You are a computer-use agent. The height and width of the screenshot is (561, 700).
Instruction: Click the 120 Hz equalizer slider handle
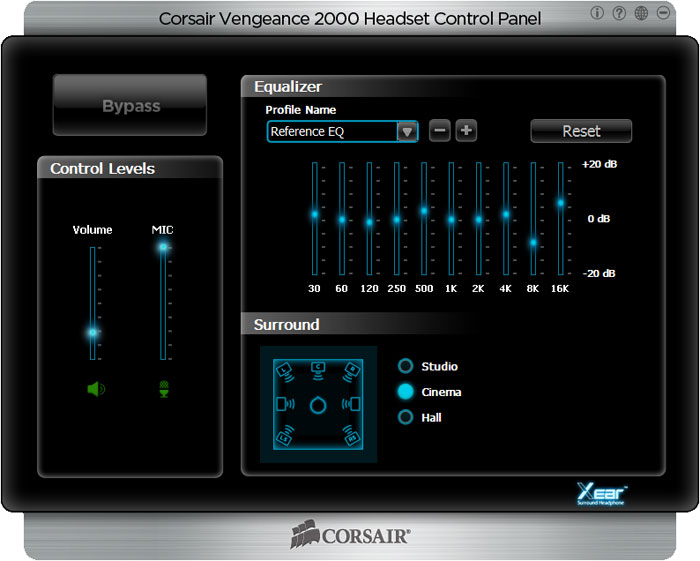click(x=369, y=222)
